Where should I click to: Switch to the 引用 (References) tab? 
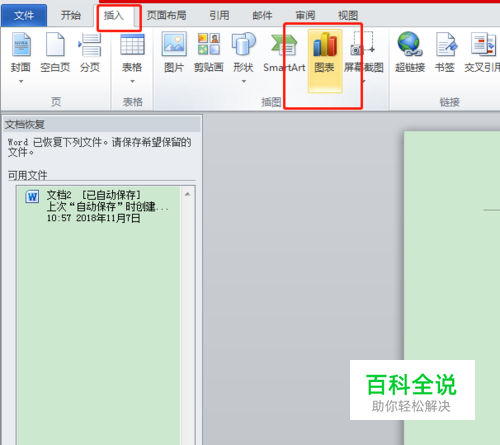coord(219,15)
